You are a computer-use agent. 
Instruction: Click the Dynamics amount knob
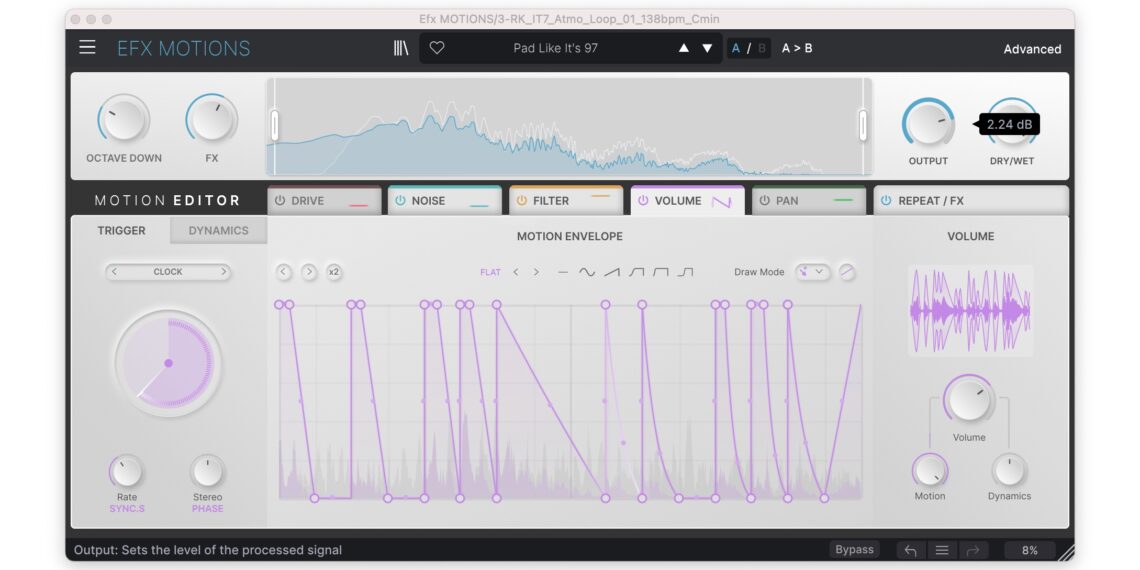click(x=1009, y=470)
